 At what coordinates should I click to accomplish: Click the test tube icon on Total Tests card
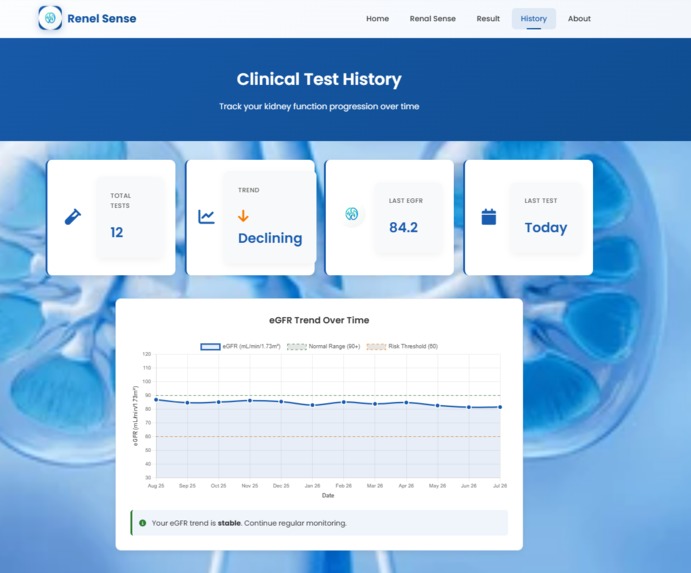(73, 217)
